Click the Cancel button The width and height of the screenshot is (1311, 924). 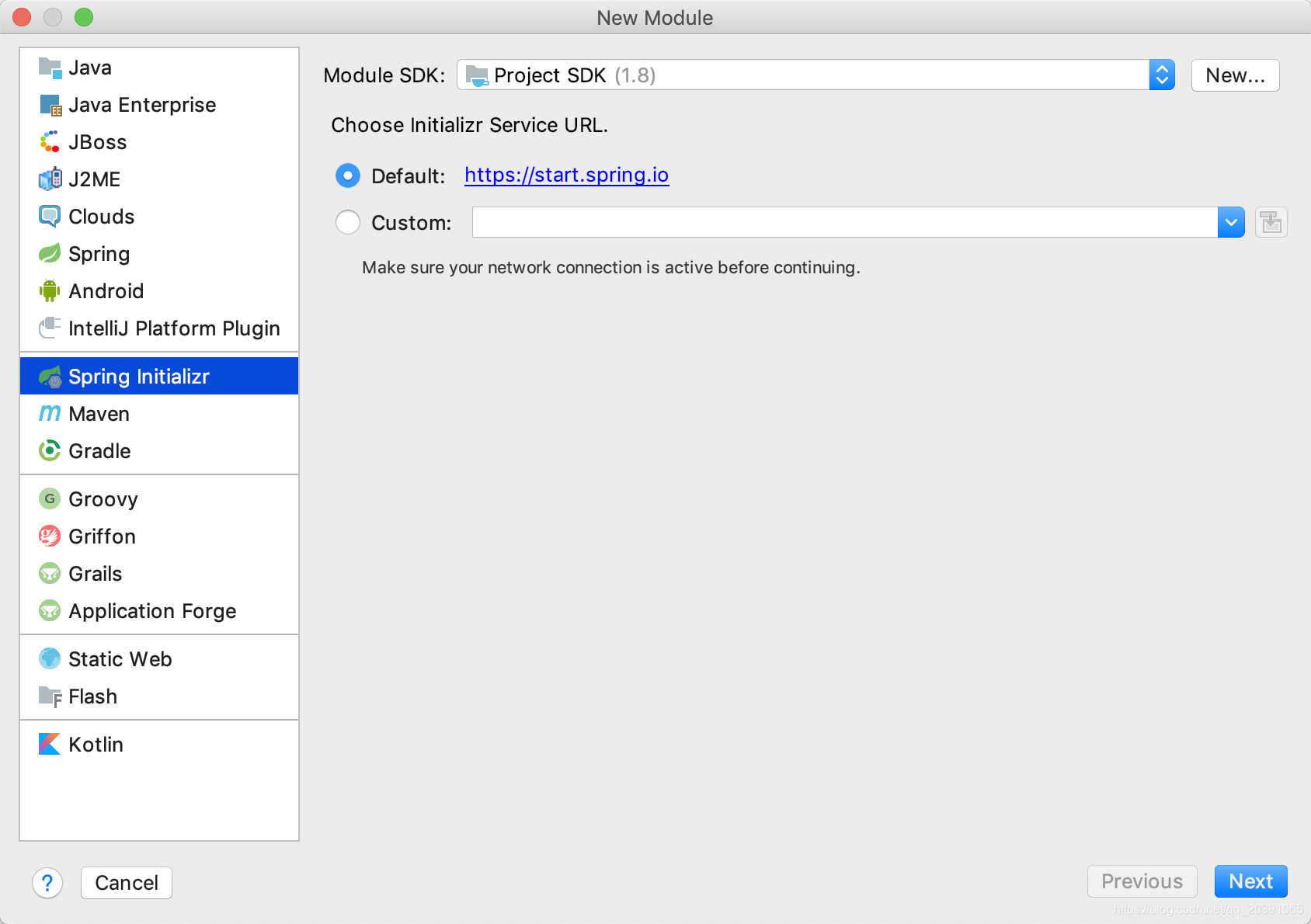coord(127,883)
